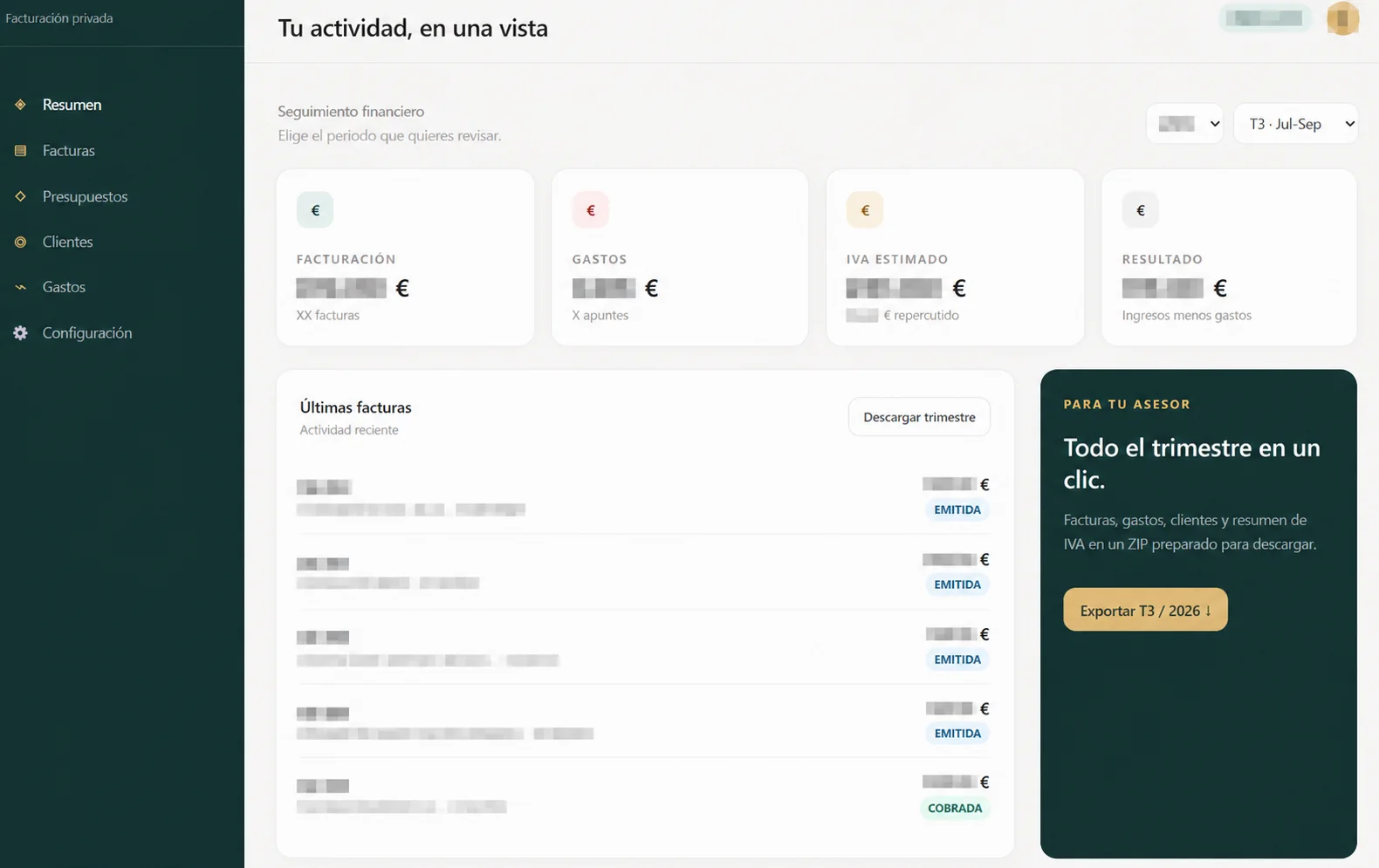Click 'Ingresos menos gastos' caption

pos(1186,315)
